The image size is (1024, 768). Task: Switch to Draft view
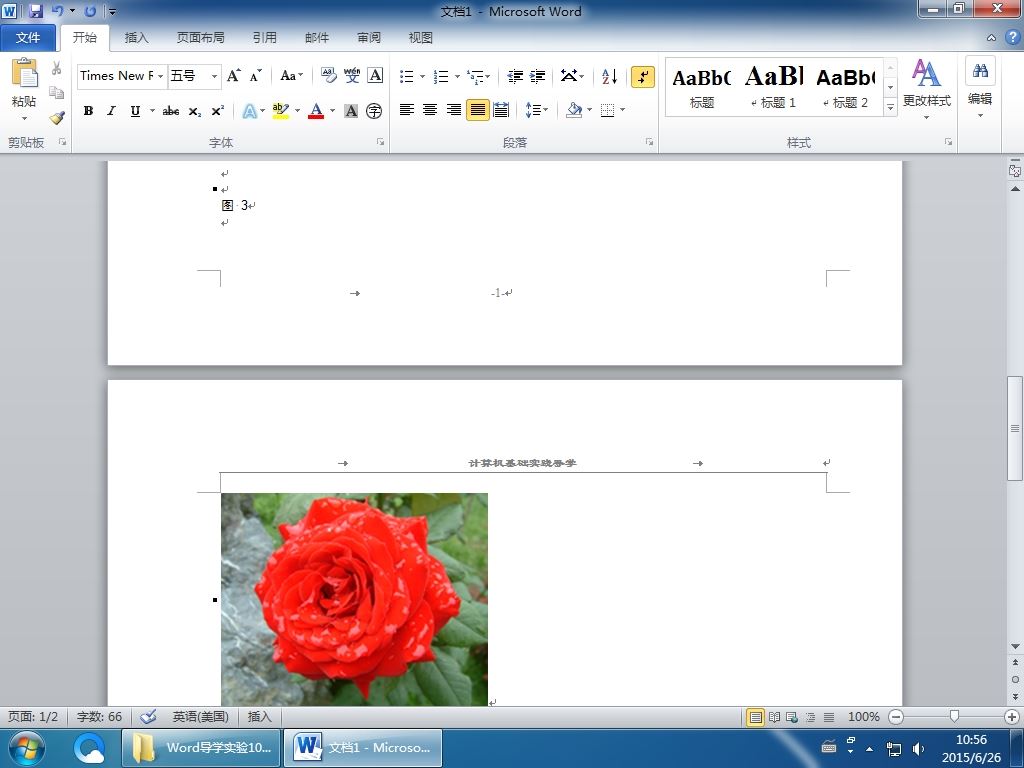point(829,717)
